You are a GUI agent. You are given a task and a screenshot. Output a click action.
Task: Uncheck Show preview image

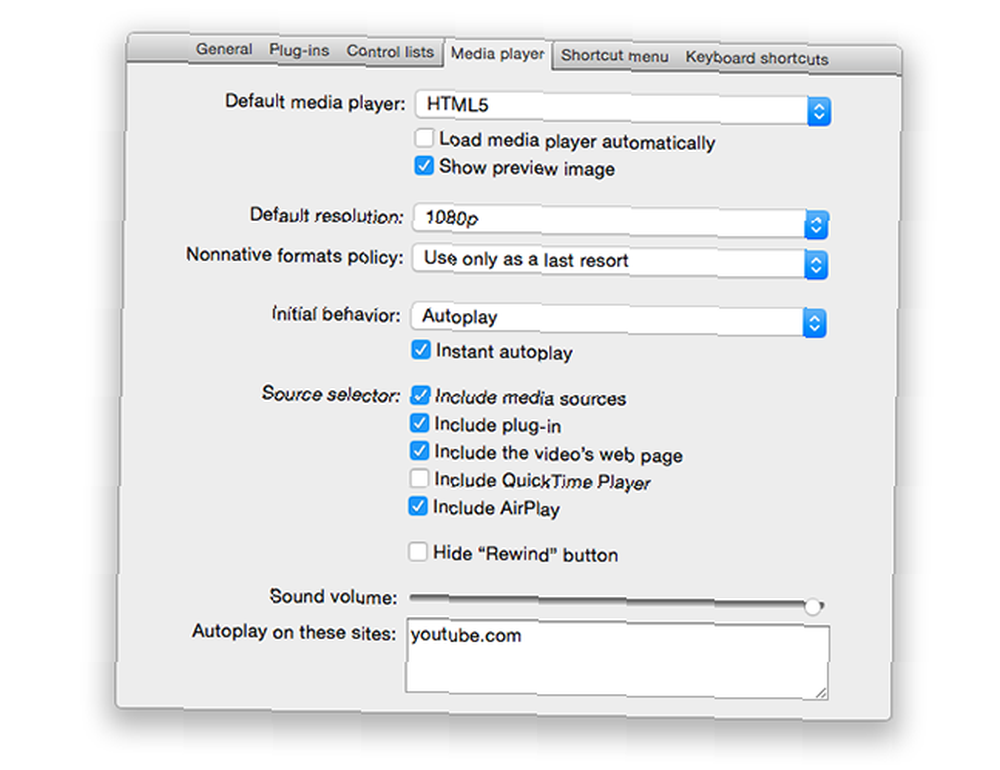pos(424,166)
